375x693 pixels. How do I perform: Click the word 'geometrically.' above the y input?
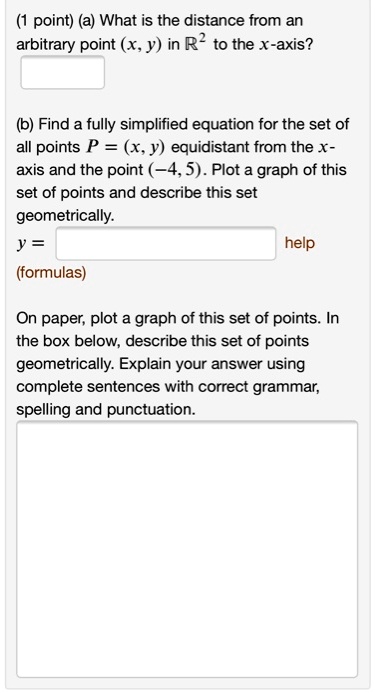point(65,216)
